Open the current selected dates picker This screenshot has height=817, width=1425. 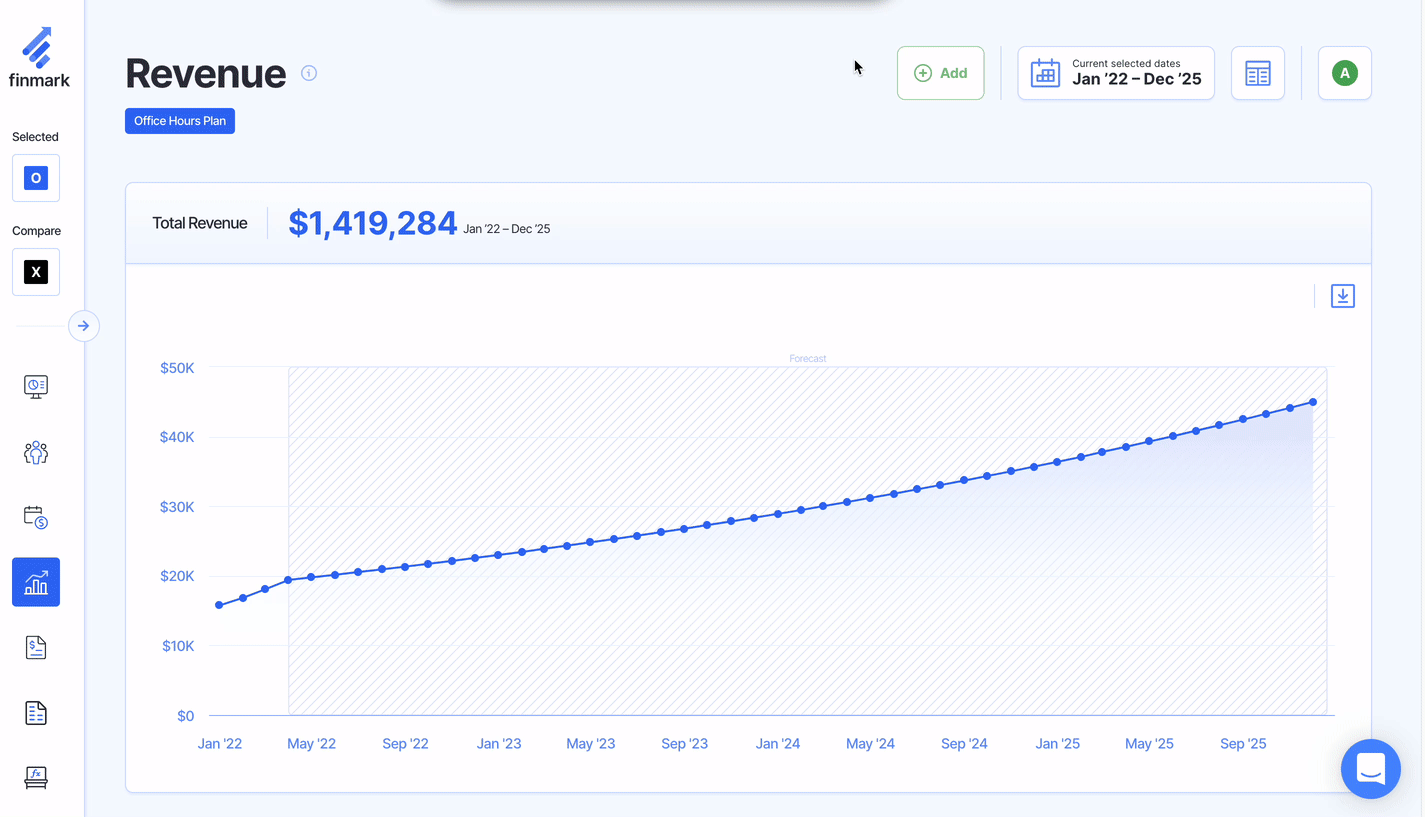point(1115,73)
